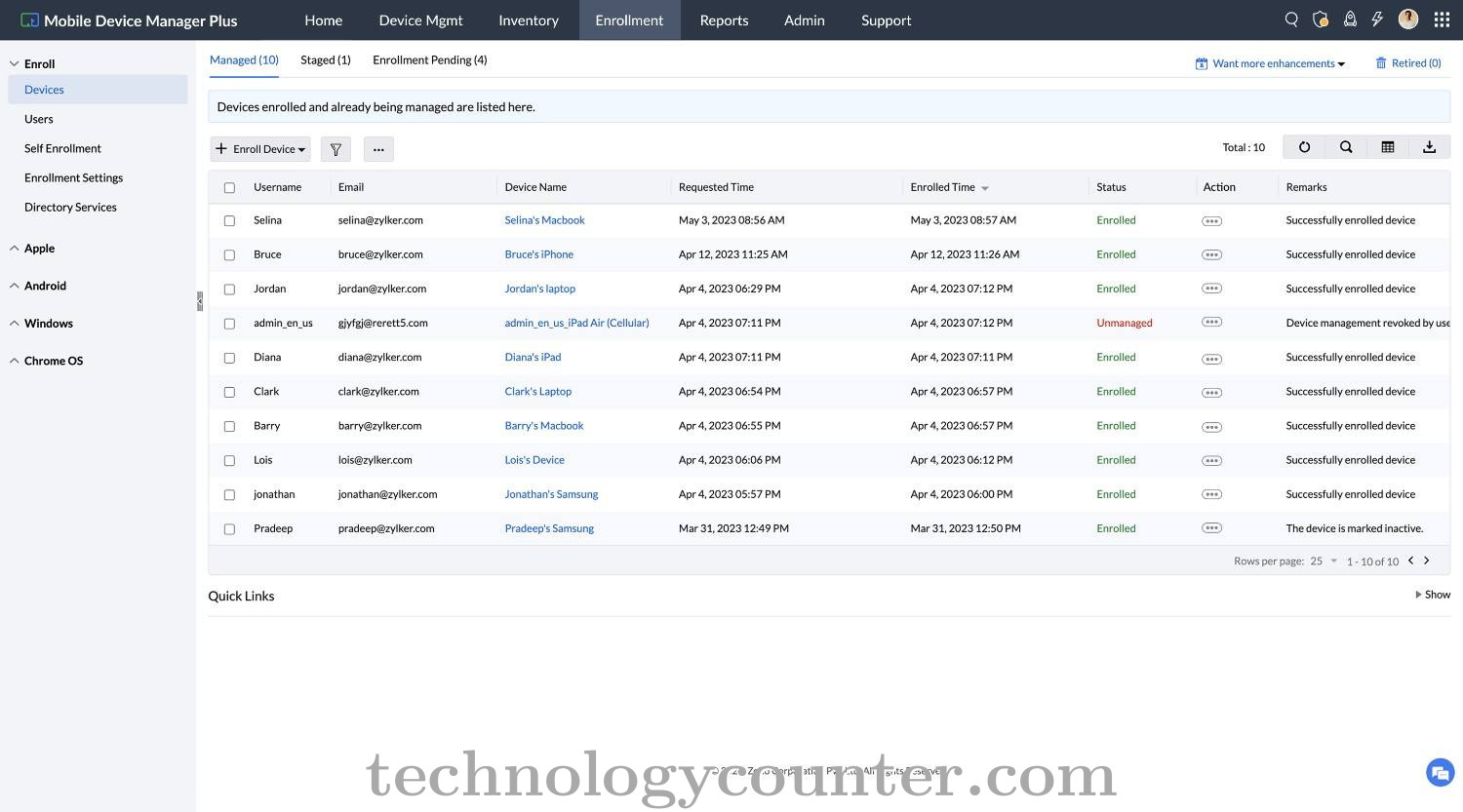Open action menu for Pradeep's Samsung row
This screenshot has height=812, width=1463.
coord(1211,528)
